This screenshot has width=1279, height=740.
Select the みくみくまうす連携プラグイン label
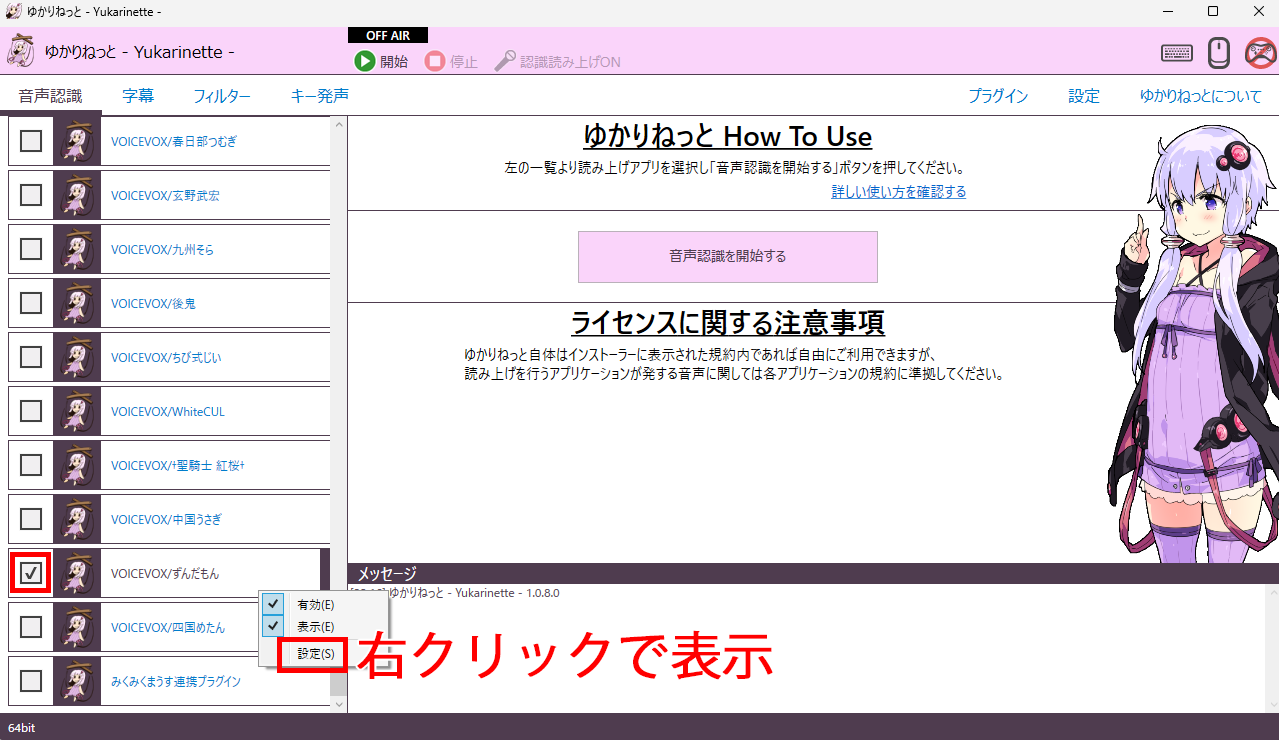tap(176, 682)
